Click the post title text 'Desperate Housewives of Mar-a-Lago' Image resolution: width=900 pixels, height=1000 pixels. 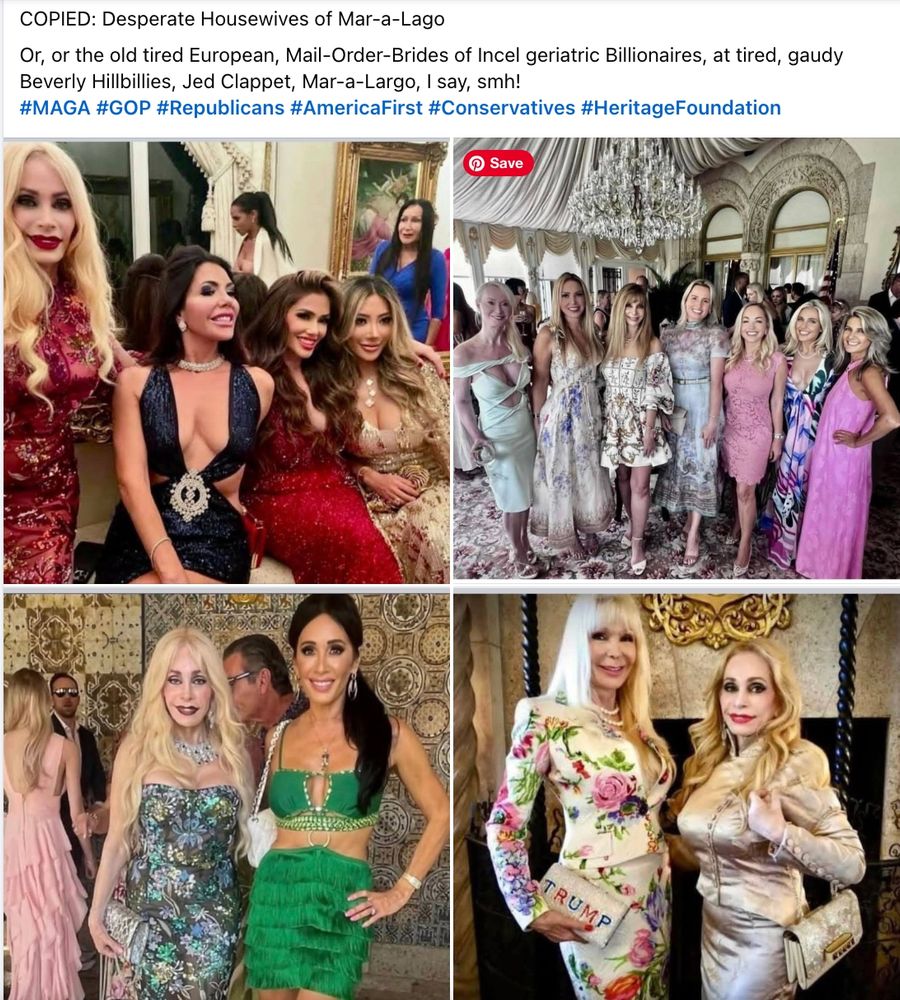pos(273,19)
